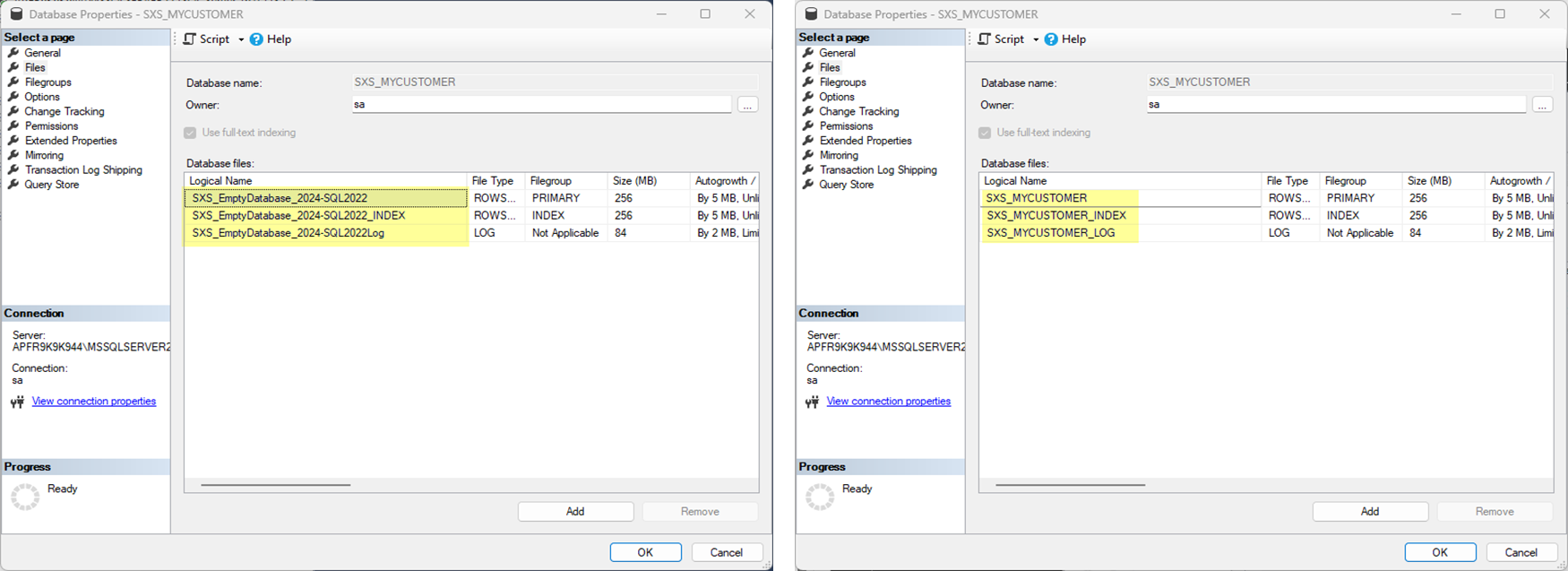
Task: Select the Filegroups page in the left dialog
Action: pyautogui.click(x=47, y=82)
